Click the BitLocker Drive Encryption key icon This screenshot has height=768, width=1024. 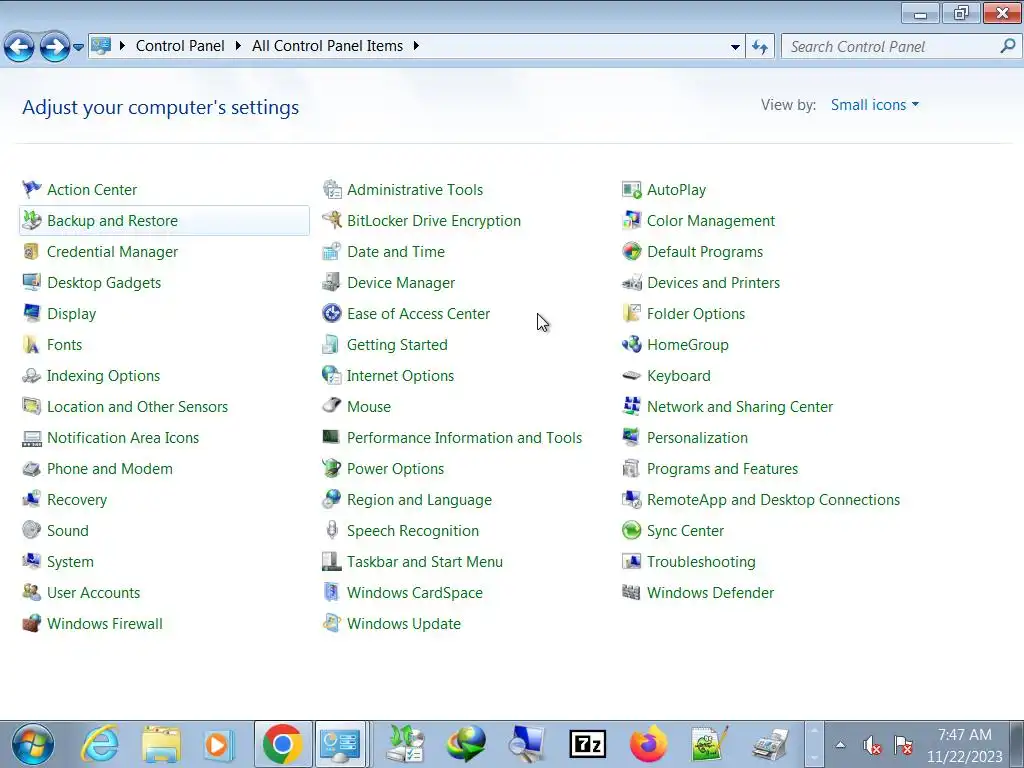[332, 221]
